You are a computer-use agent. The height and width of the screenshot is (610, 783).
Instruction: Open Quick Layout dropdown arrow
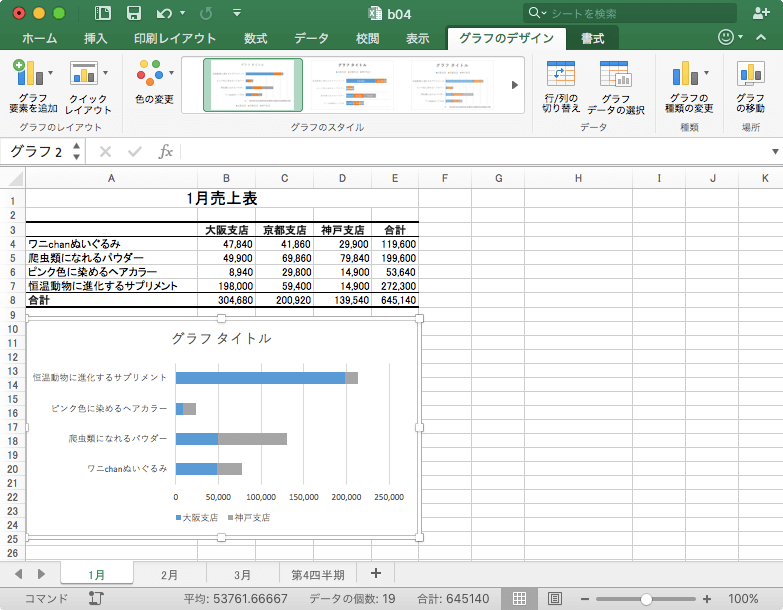(105, 73)
